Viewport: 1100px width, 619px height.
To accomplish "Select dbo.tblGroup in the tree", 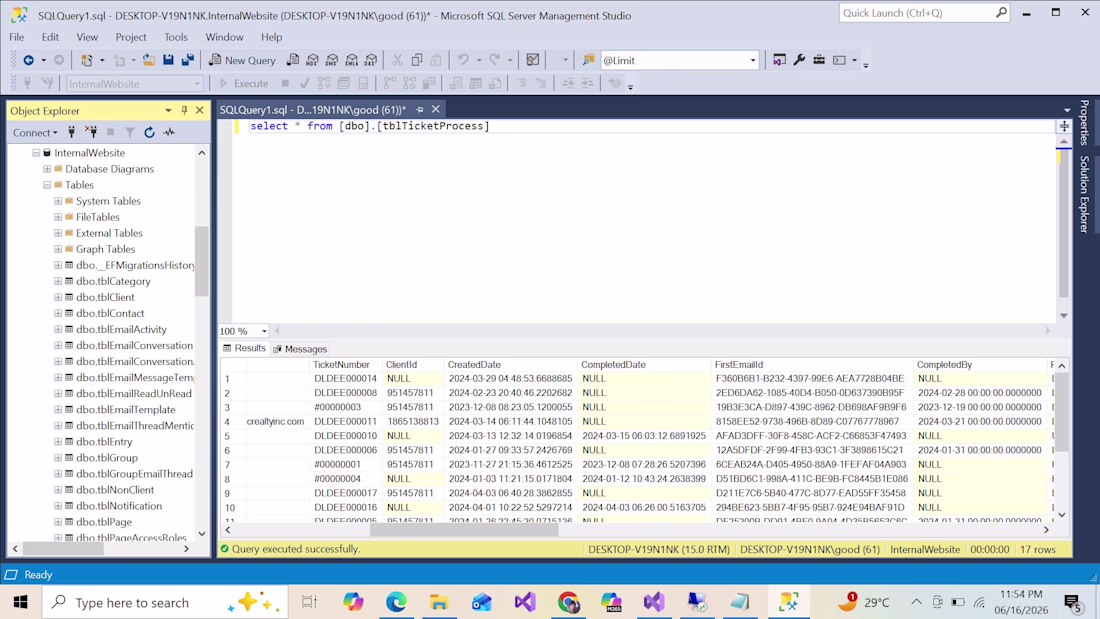I will point(107,458).
